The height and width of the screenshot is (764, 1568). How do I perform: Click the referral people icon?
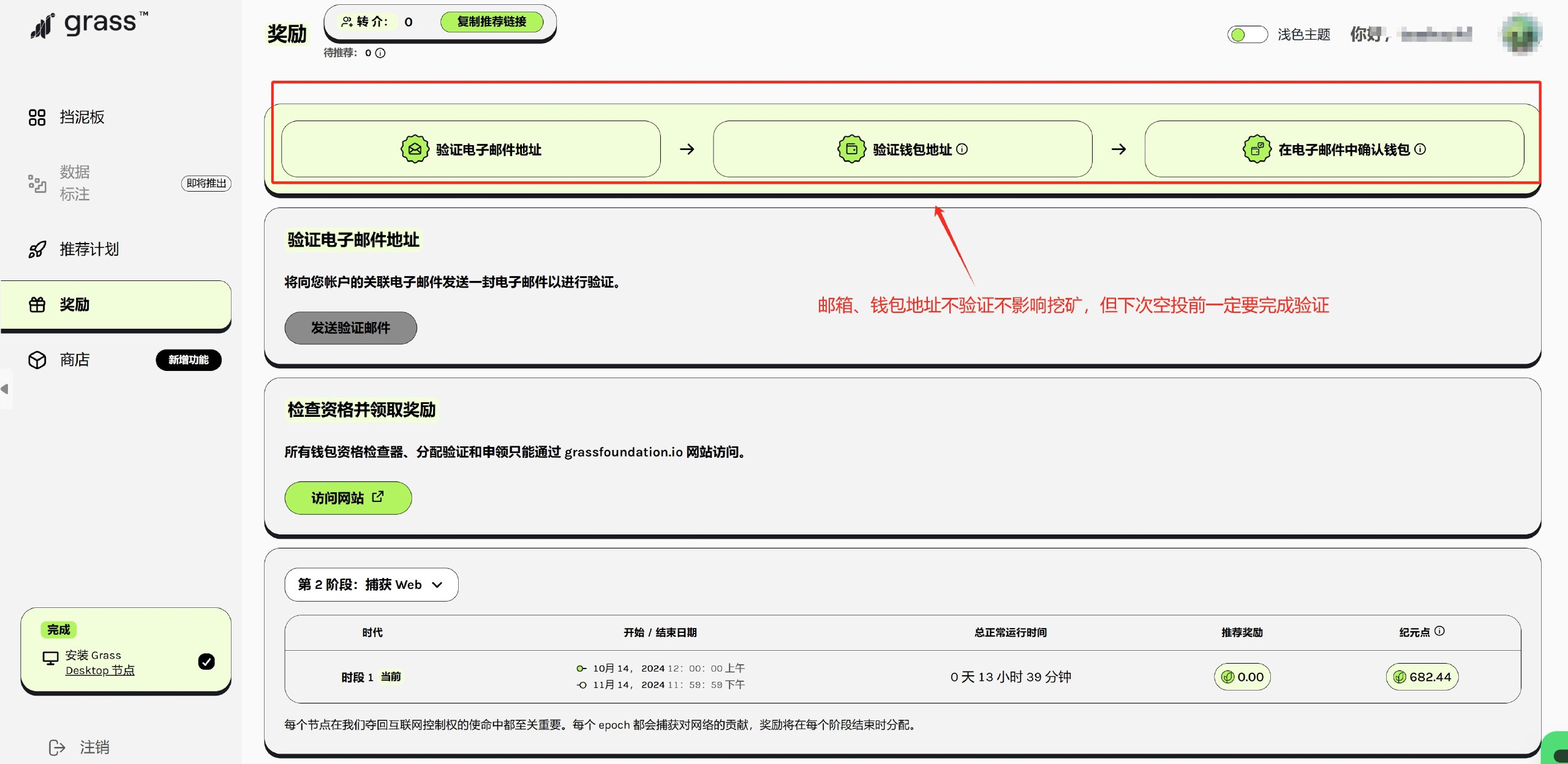(x=347, y=21)
